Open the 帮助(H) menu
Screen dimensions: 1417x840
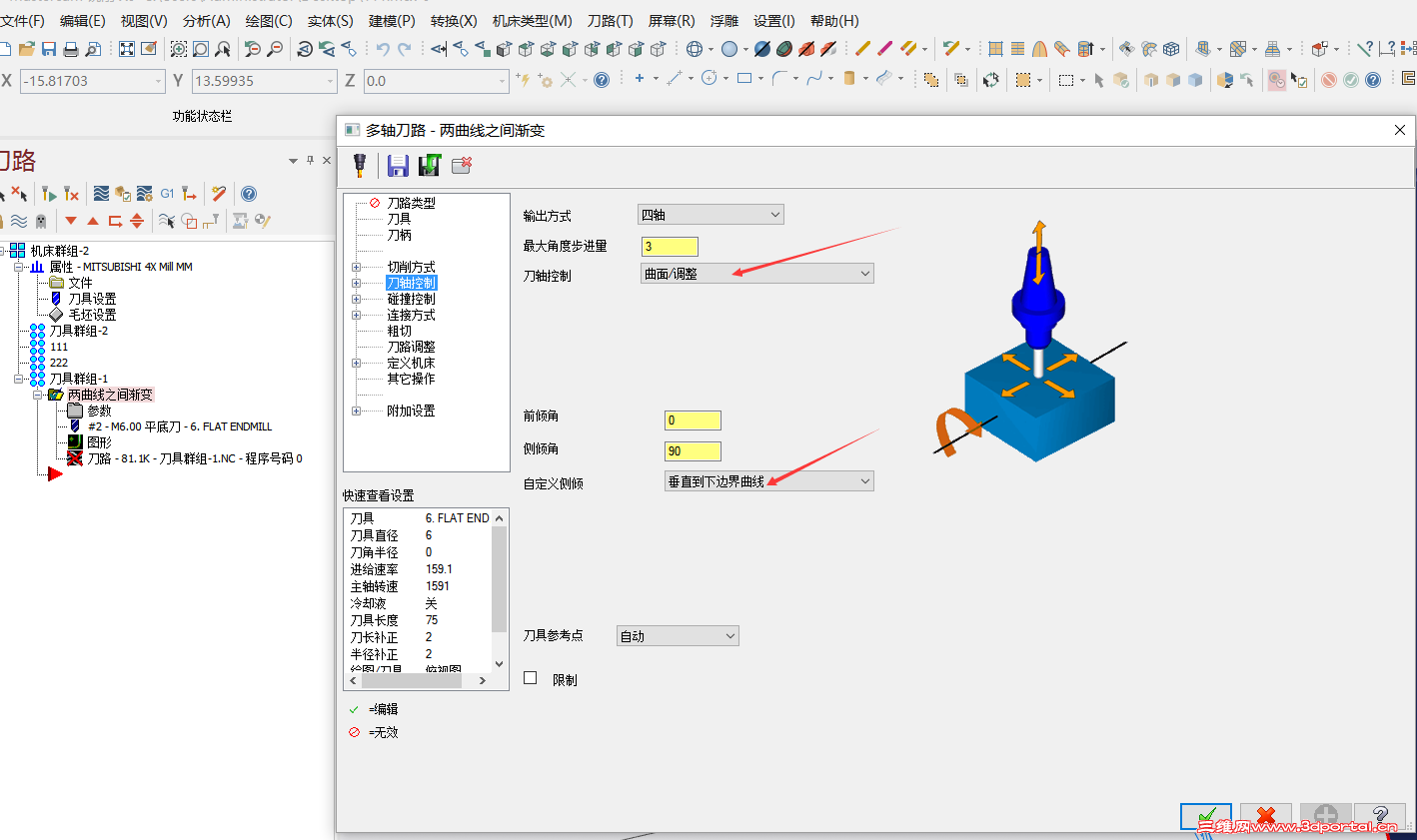[834, 20]
